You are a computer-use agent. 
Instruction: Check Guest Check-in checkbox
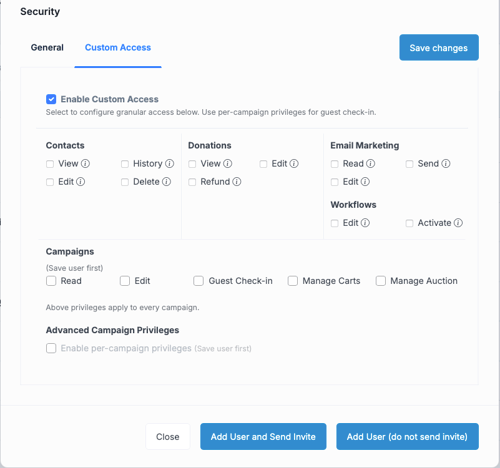point(199,281)
